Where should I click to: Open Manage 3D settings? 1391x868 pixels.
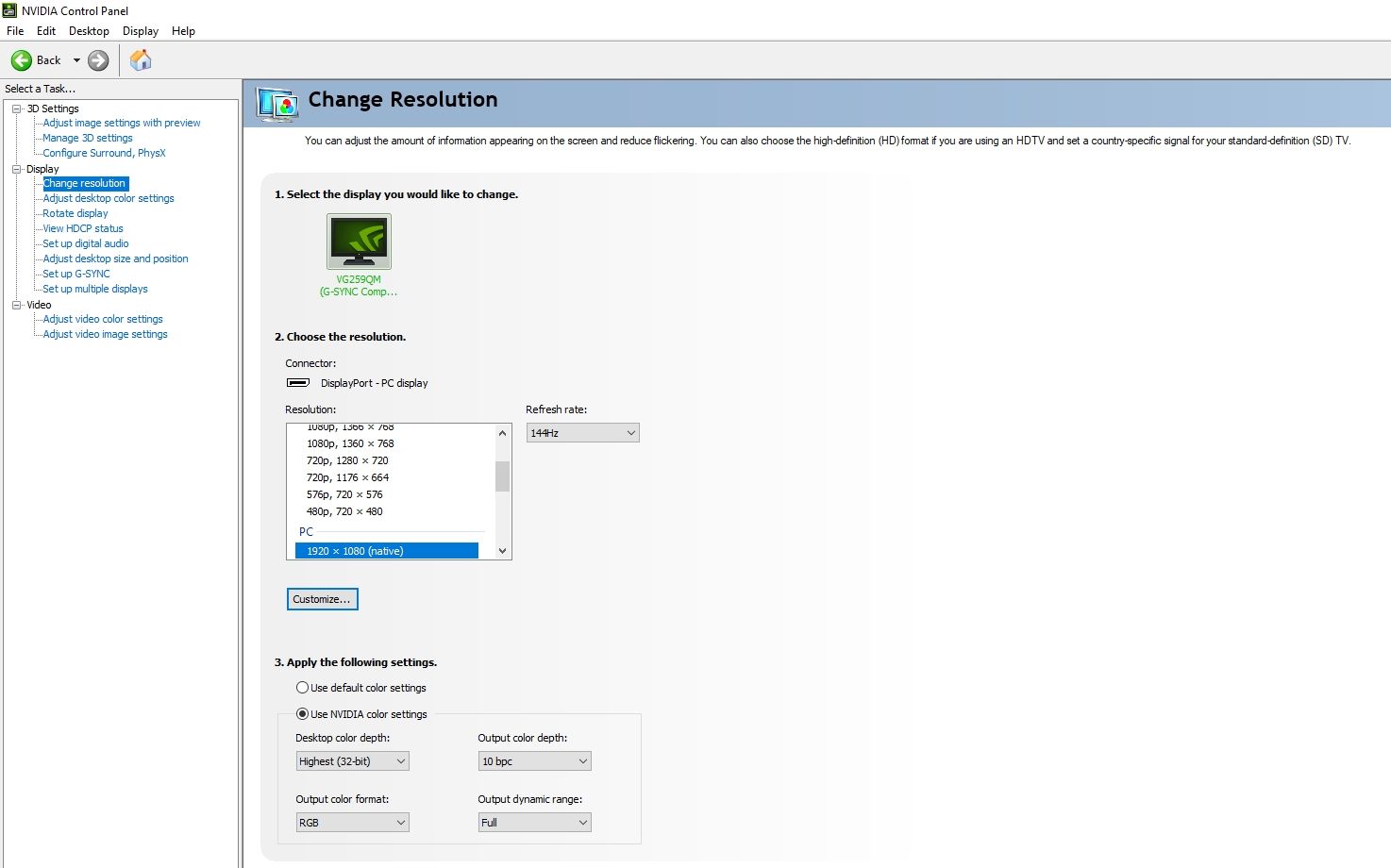pyautogui.click(x=88, y=138)
